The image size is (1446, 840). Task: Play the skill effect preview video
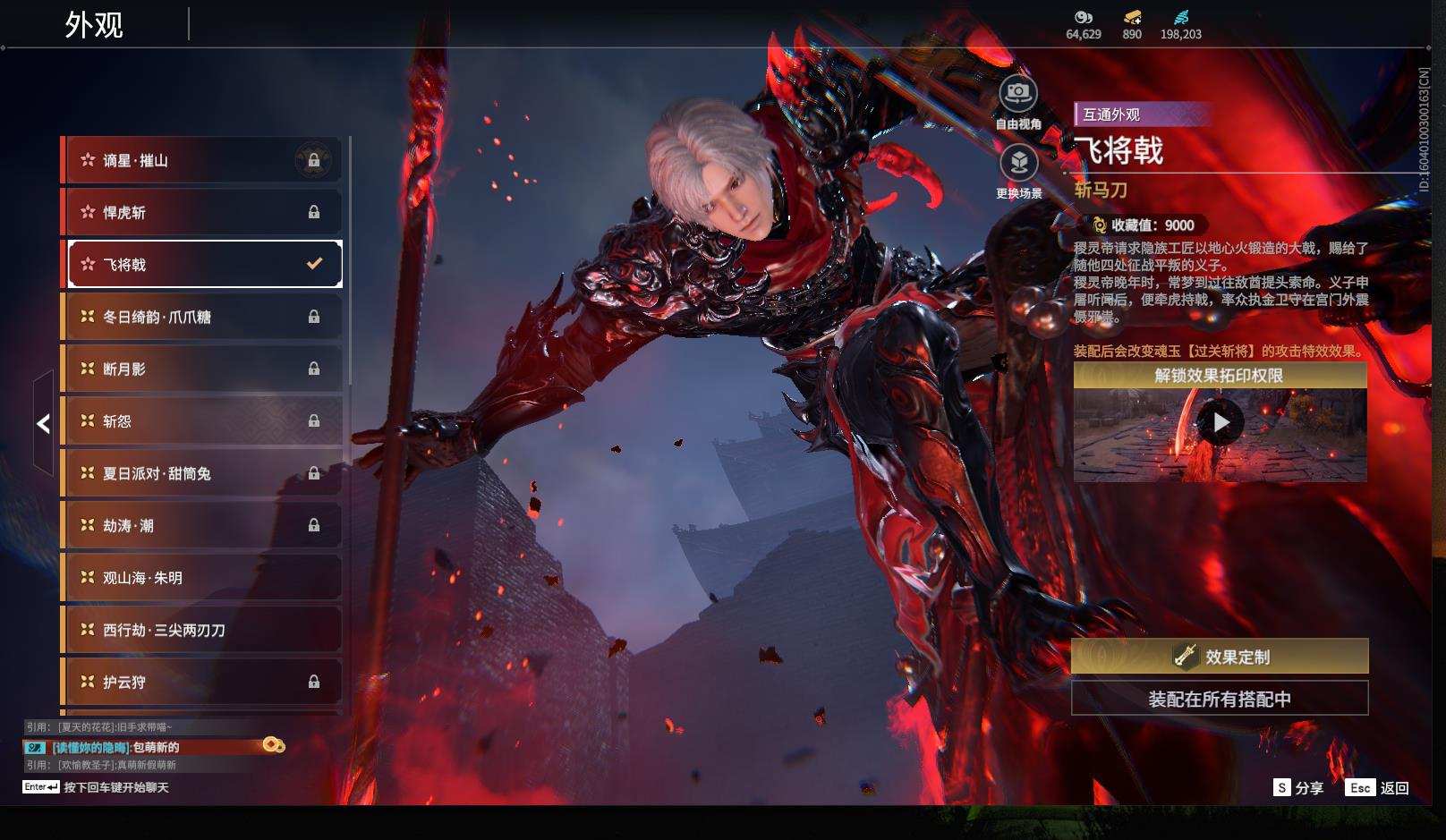(x=1221, y=422)
